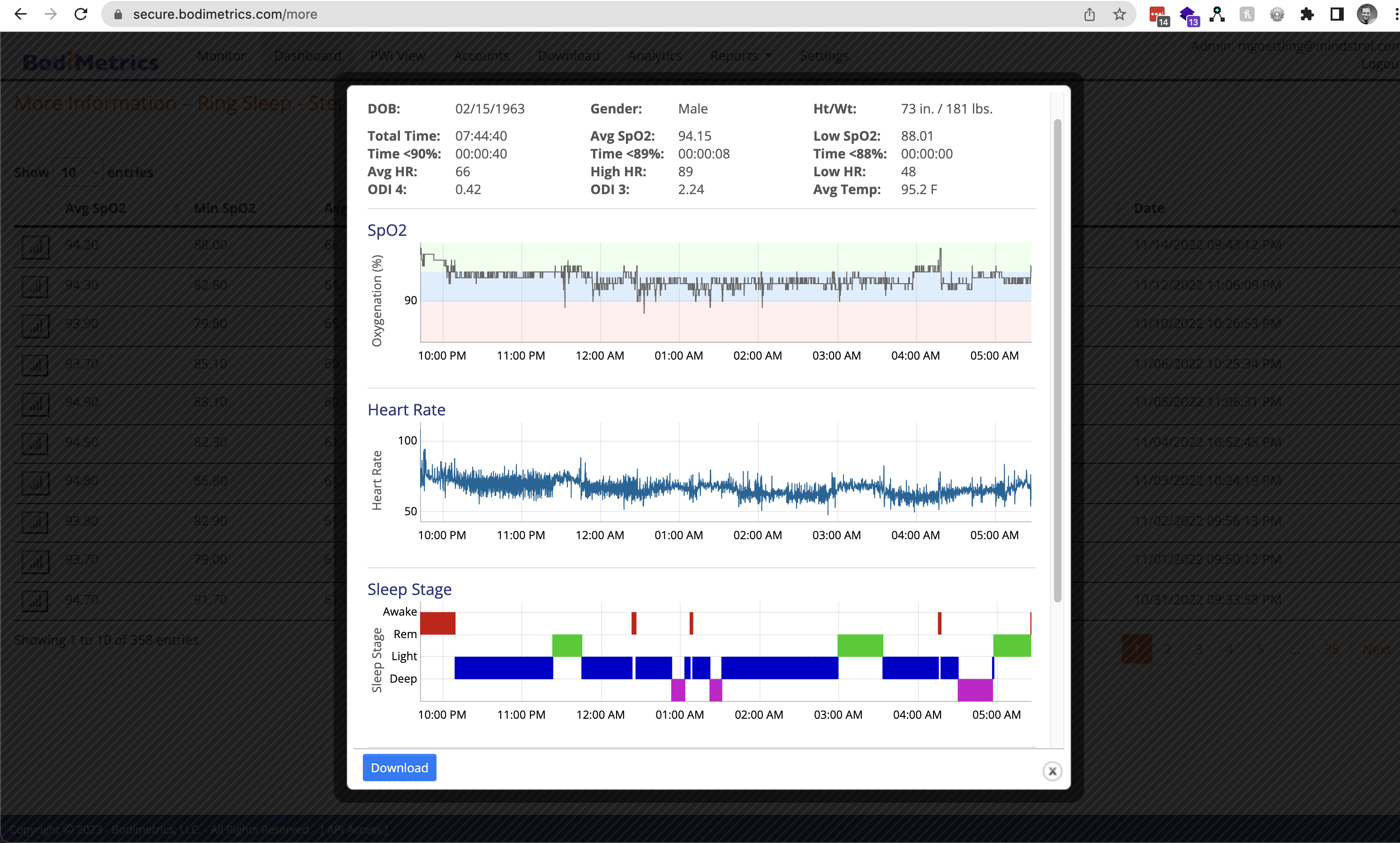Screen dimensions: 1400x843
Task: Open the Settings nav item
Action: (x=824, y=56)
